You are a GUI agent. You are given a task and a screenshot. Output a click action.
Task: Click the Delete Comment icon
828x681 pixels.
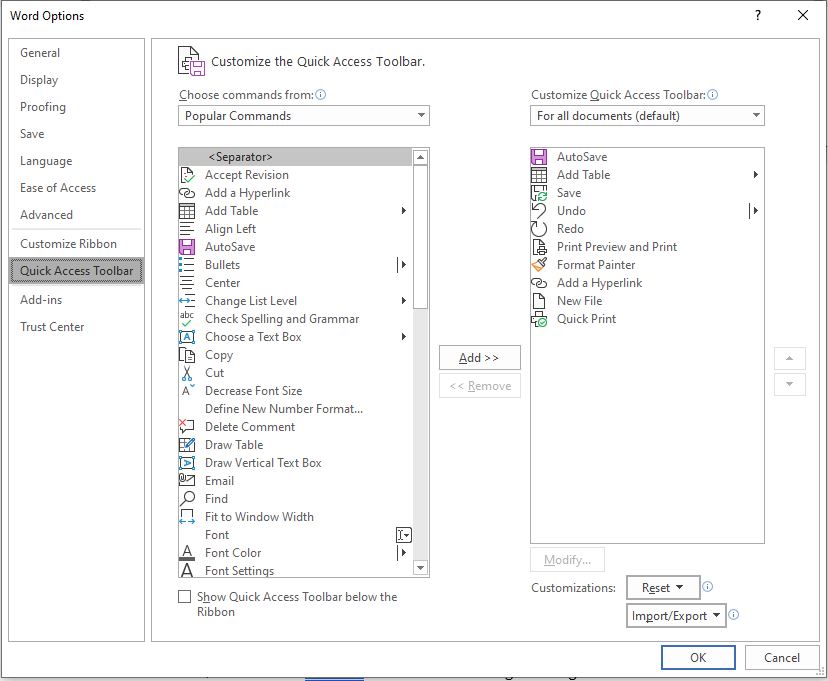[x=187, y=427]
